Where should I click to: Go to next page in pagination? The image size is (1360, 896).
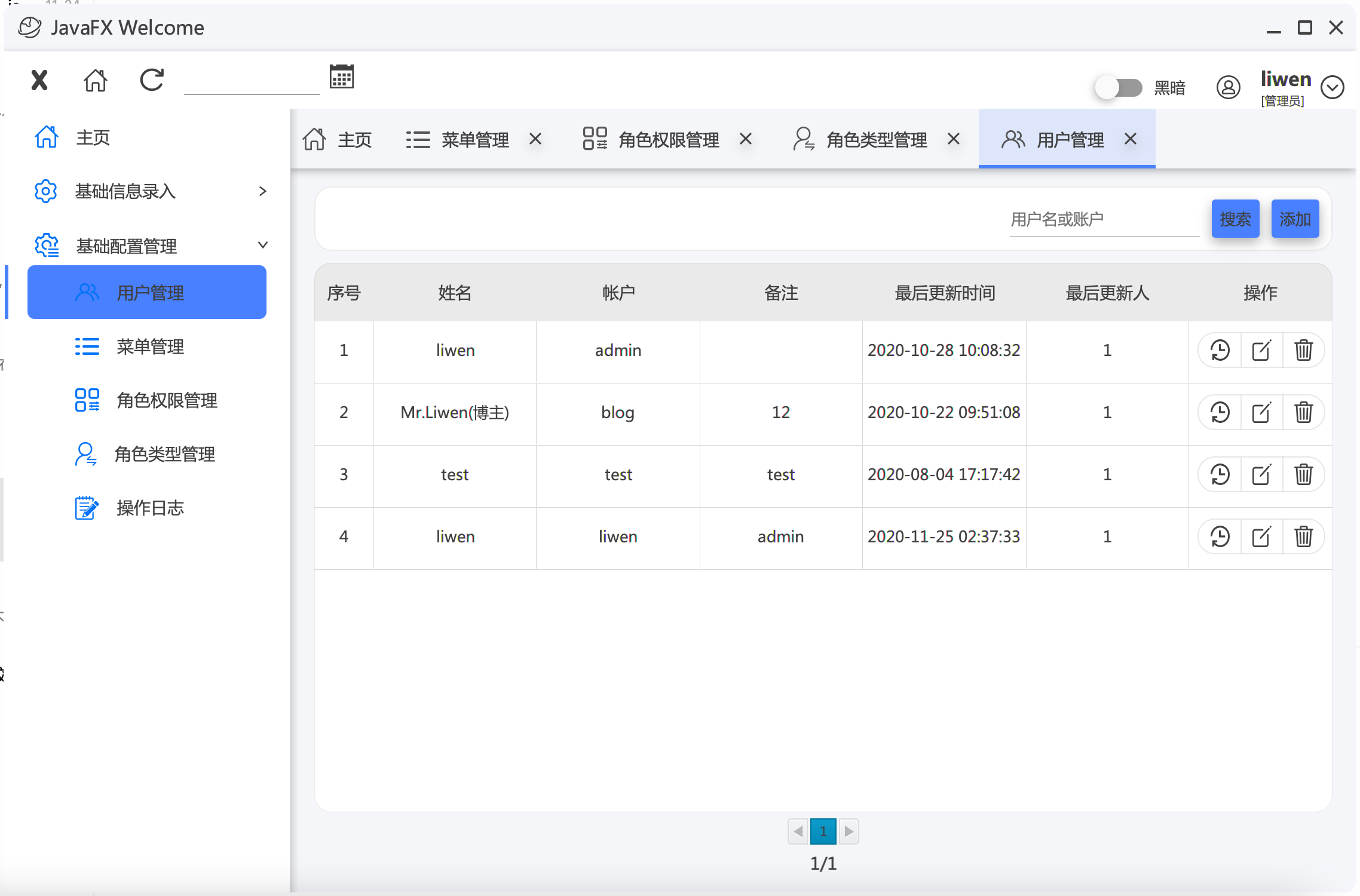tap(849, 831)
